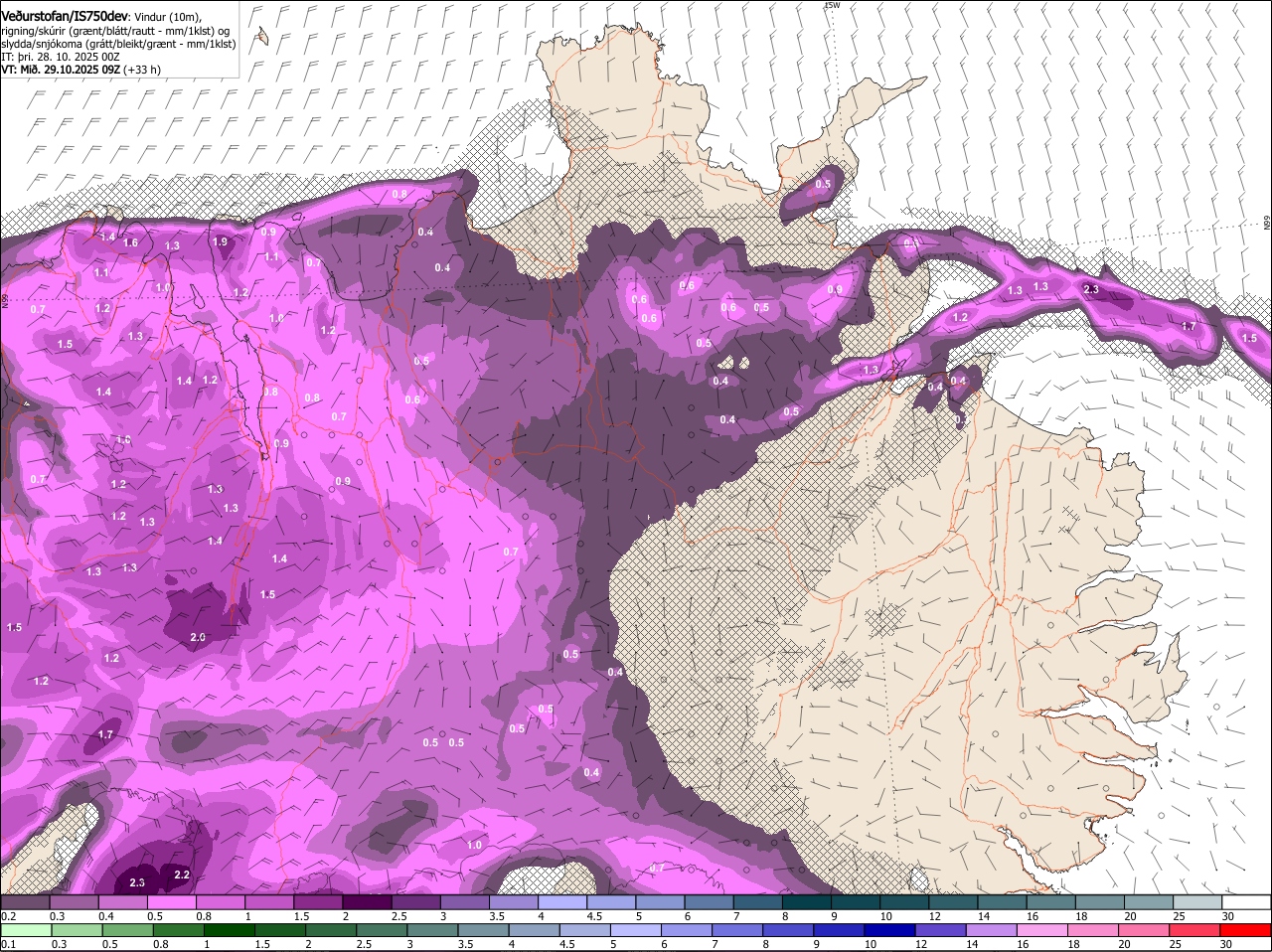
Task: Click the violet 12 swatch in rain legend
Action: click(940, 930)
